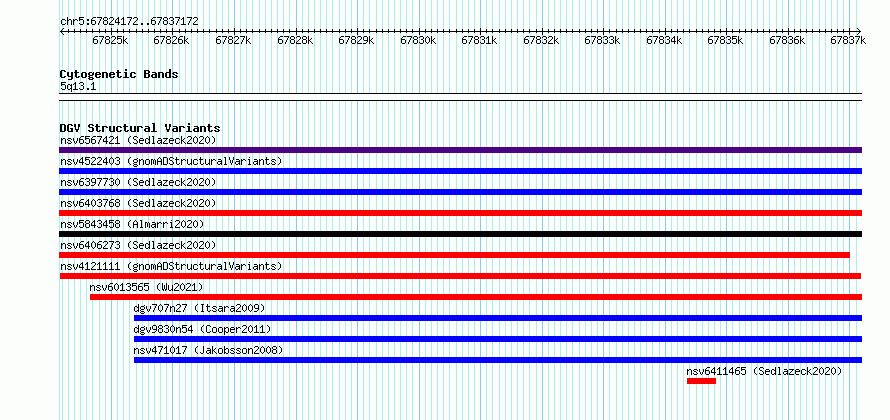Select the blue bar under dgv9830n54
This screenshot has width=890, height=420.
coord(498,339)
